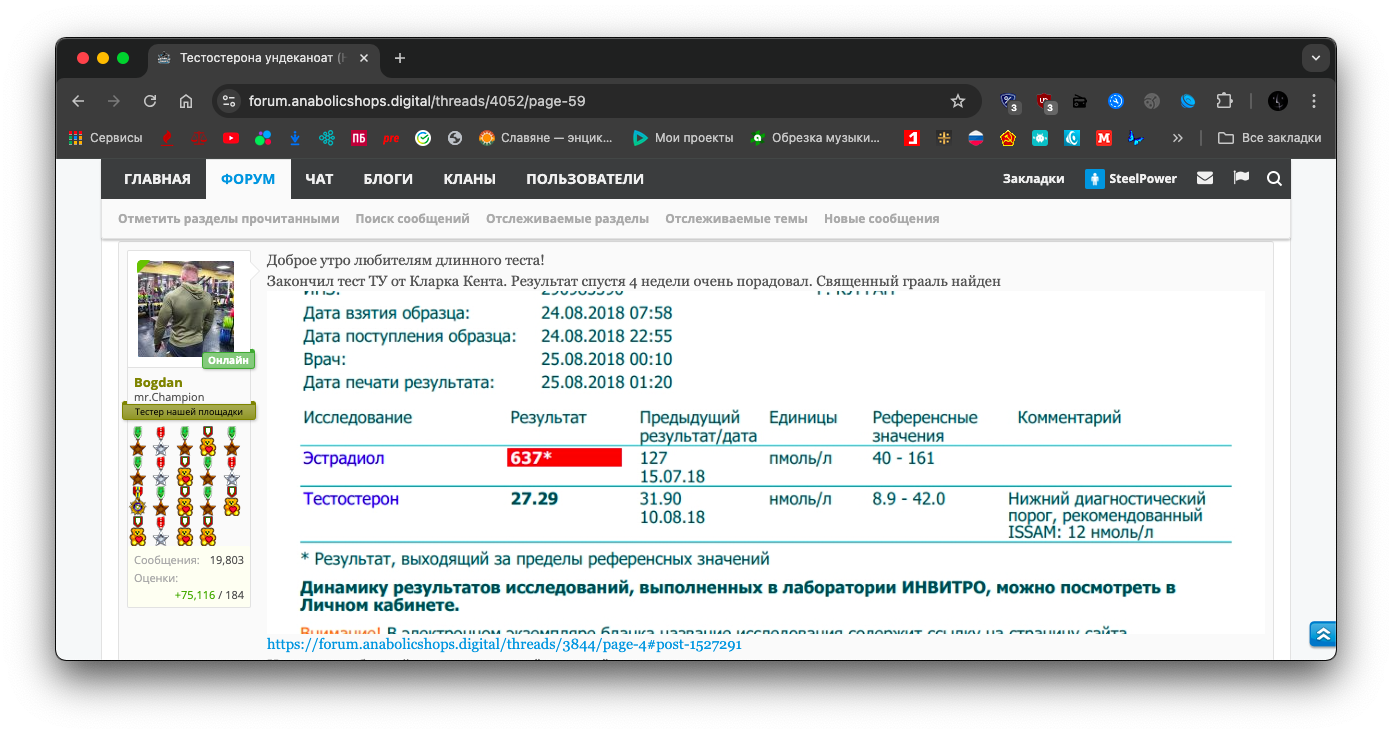Show hidden bookmarks with the chevron
The width and height of the screenshot is (1392, 734).
coord(1177,138)
